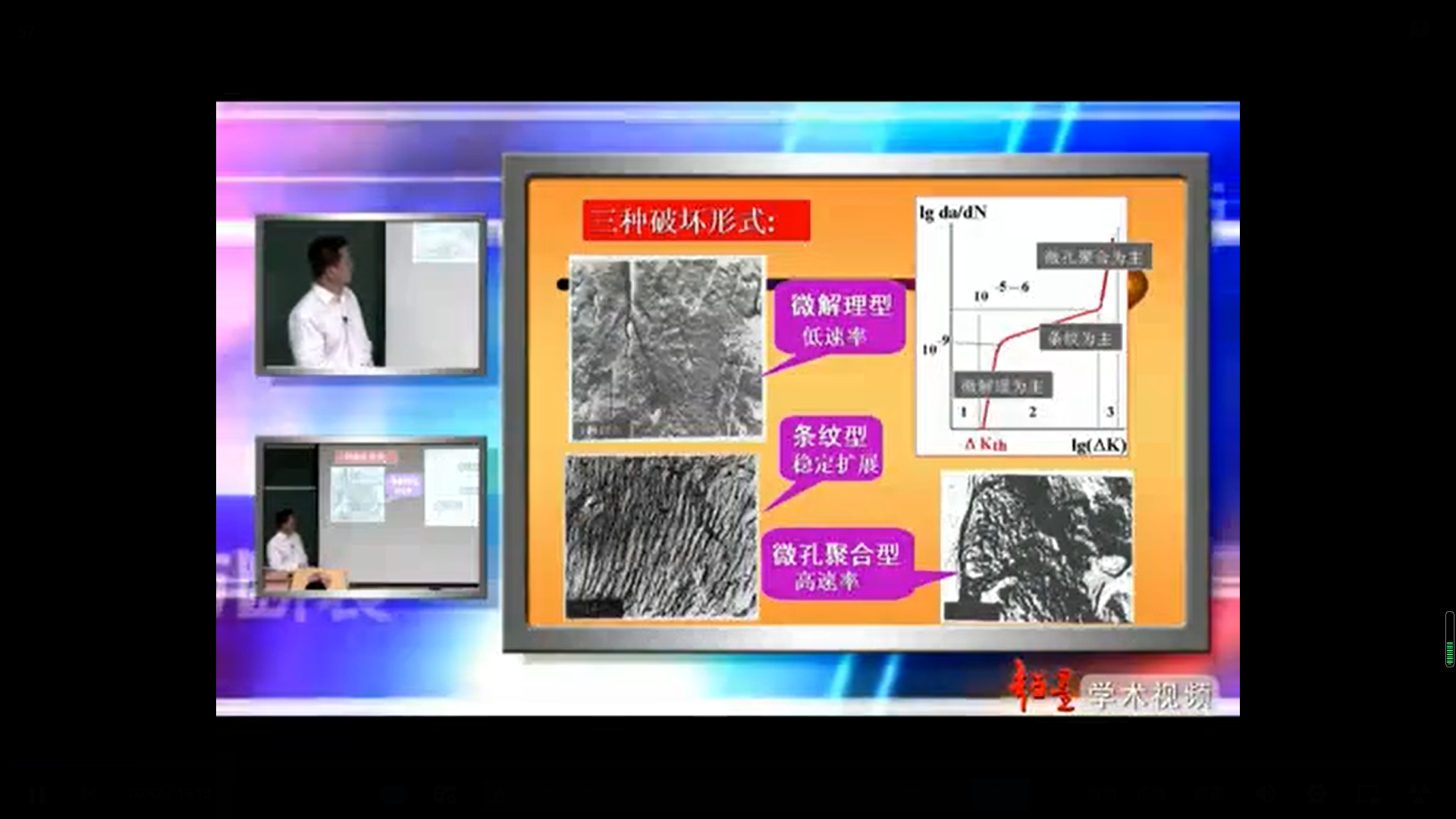
Task: Click the upper lecturer camera thumbnail
Action: point(371,294)
